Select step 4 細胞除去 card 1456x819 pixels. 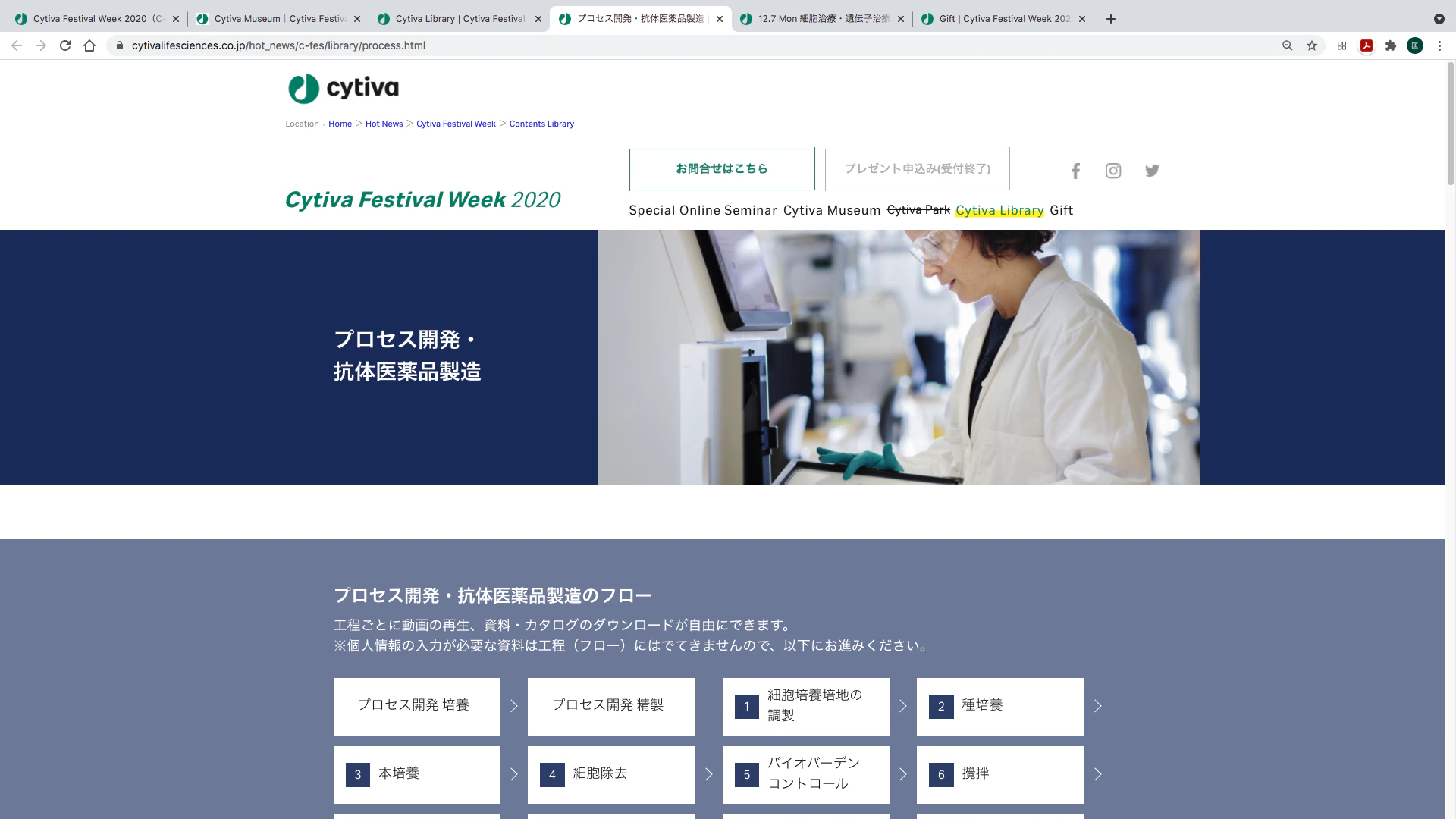[x=611, y=774]
